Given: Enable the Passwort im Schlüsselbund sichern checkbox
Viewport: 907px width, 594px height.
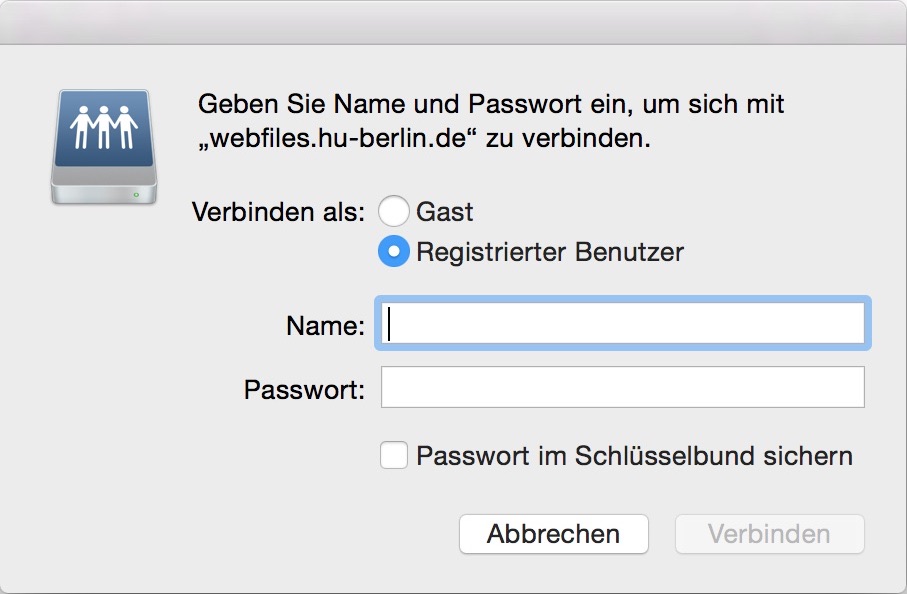Looking at the screenshot, I should tap(394, 456).
